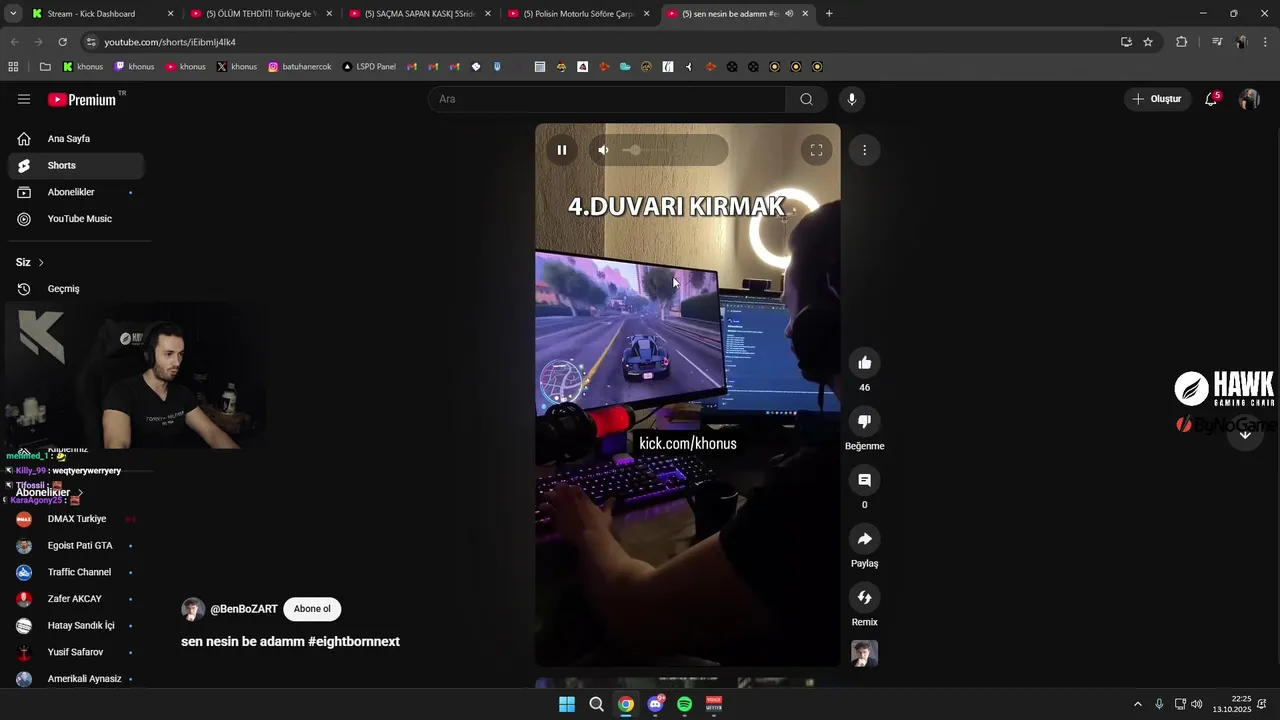Switch to SAÇMA SAPAN KASK tab
The height and width of the screenshot is (720, 1280).
(418, 14)
